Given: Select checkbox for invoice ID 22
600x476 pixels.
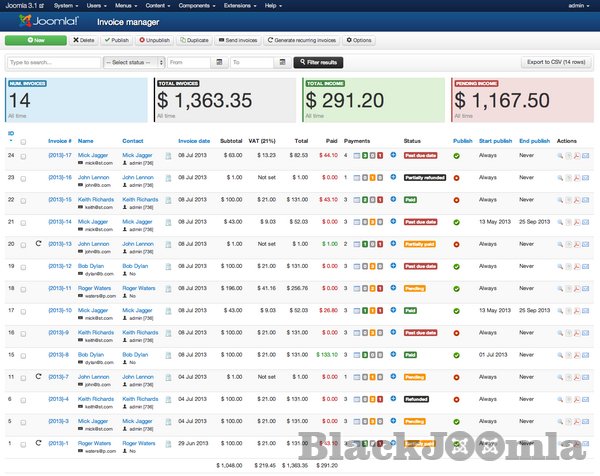Looking at the screenshot, I should pyautogui.click(x=23, y=199).
